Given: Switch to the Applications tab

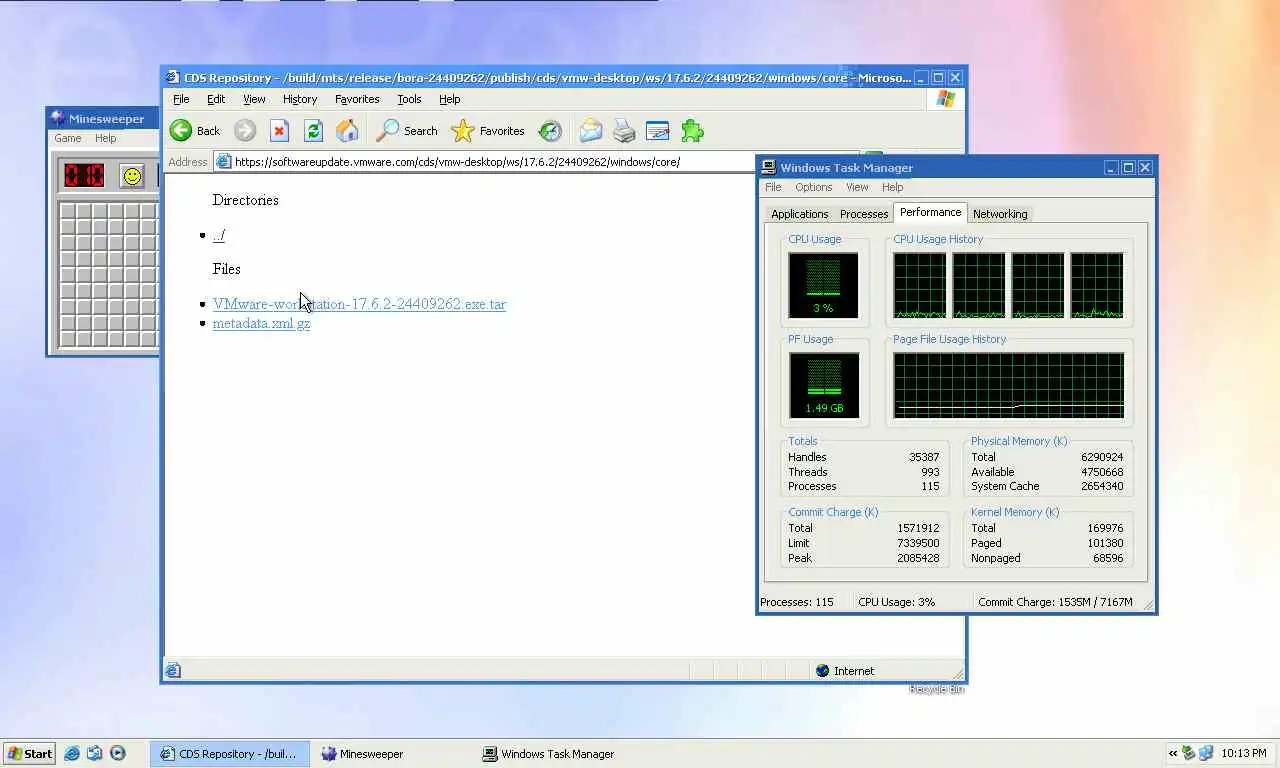Looking at the screenshot, I should 799,214.
